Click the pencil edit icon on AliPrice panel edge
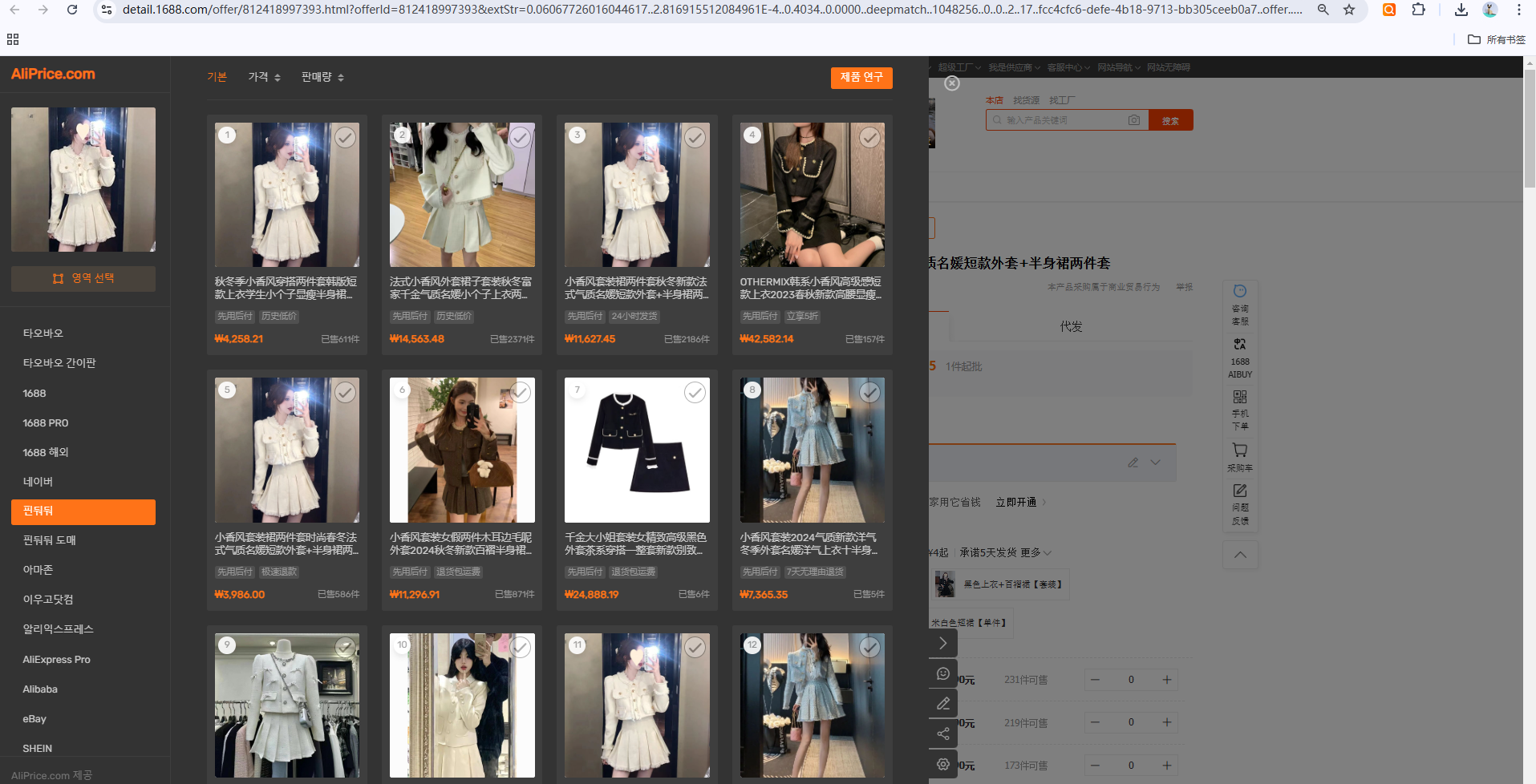Image resolution: width=1536 pixels, height=784 pixels. (943, 703)
